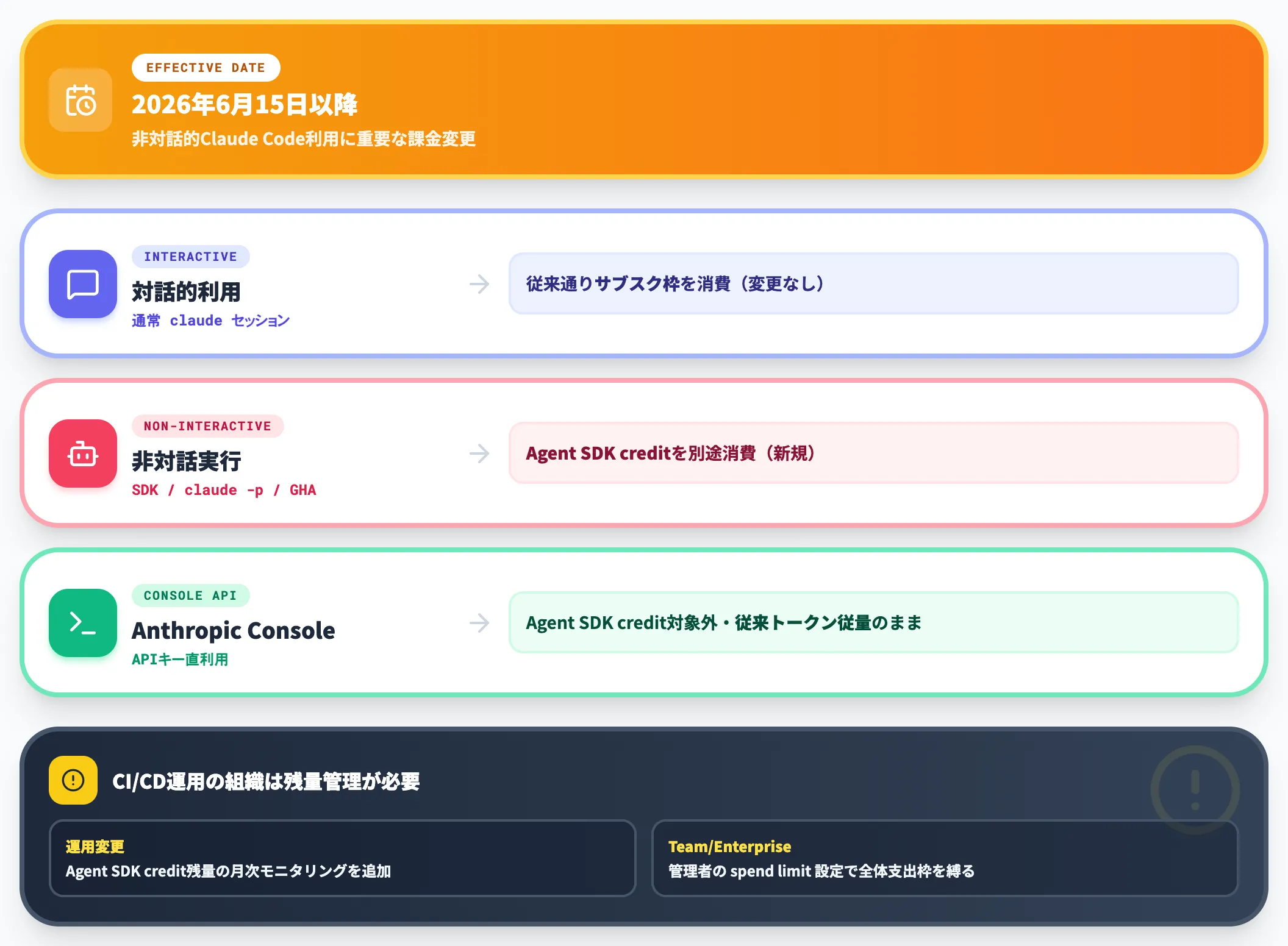Click the CONSOLE API badge

191,596
